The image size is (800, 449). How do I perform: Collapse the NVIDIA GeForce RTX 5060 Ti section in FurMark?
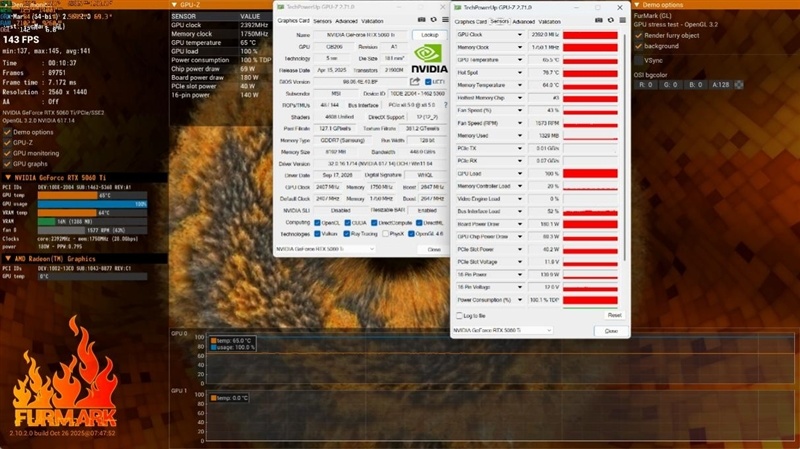click(x=8, y=178)
